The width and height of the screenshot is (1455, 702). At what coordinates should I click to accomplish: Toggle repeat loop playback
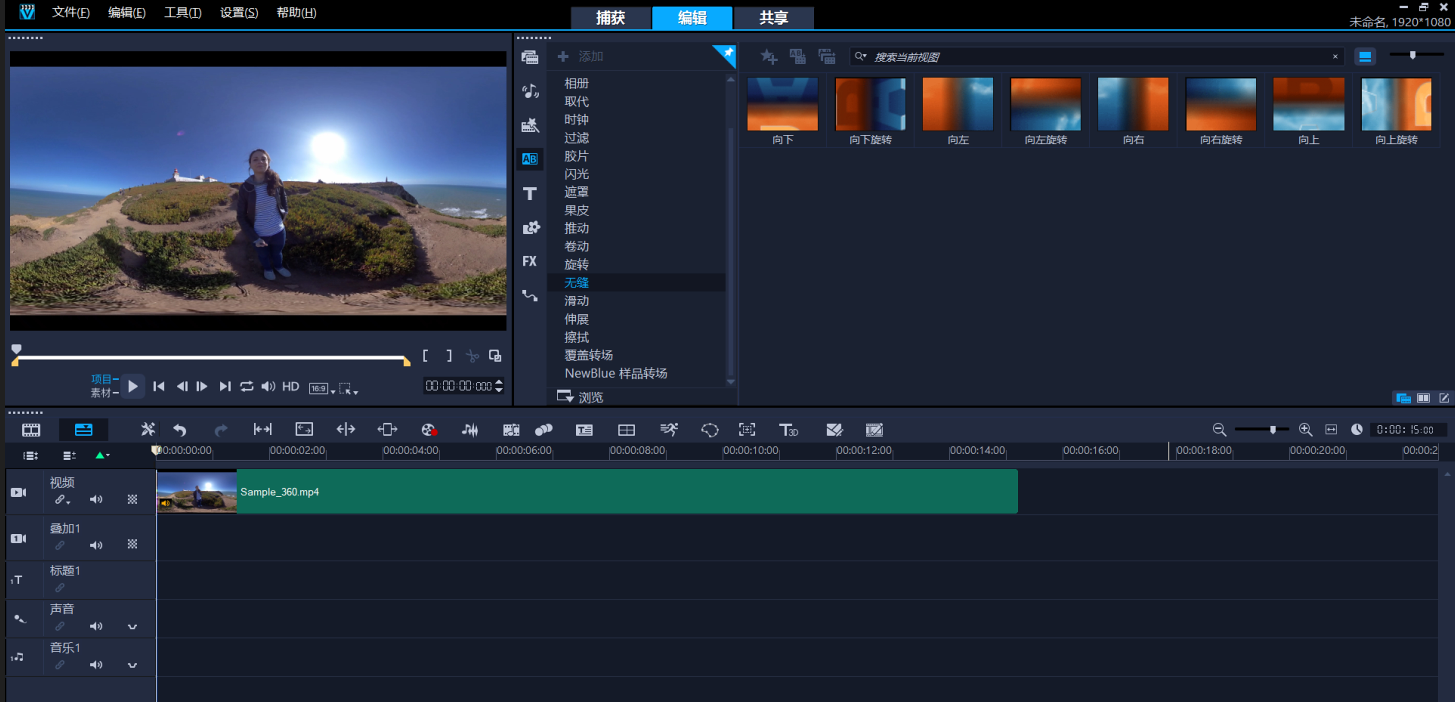coord(247,386)
